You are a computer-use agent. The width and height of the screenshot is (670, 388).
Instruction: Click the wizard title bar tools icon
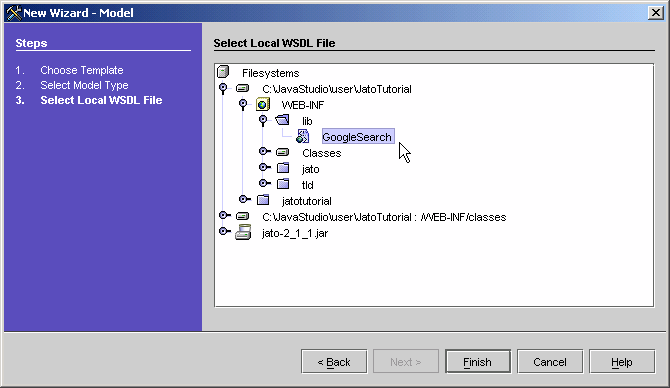pos(14,12)
